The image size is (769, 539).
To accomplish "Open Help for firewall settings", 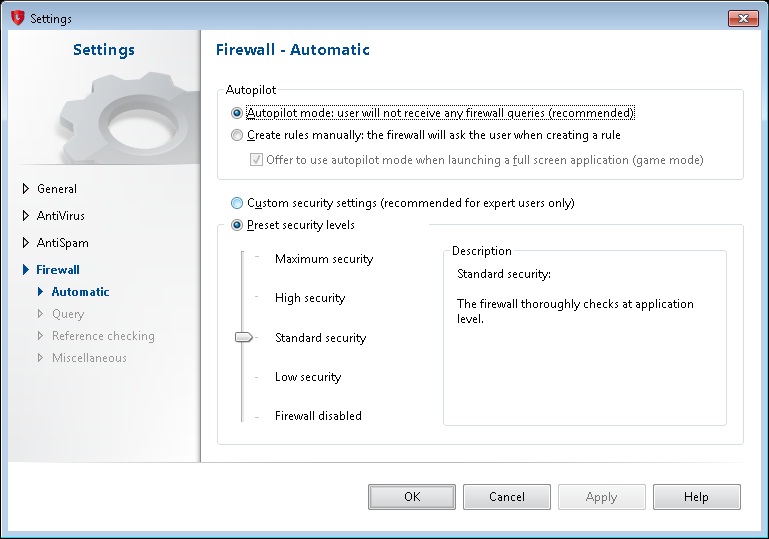I will point(696,497).
